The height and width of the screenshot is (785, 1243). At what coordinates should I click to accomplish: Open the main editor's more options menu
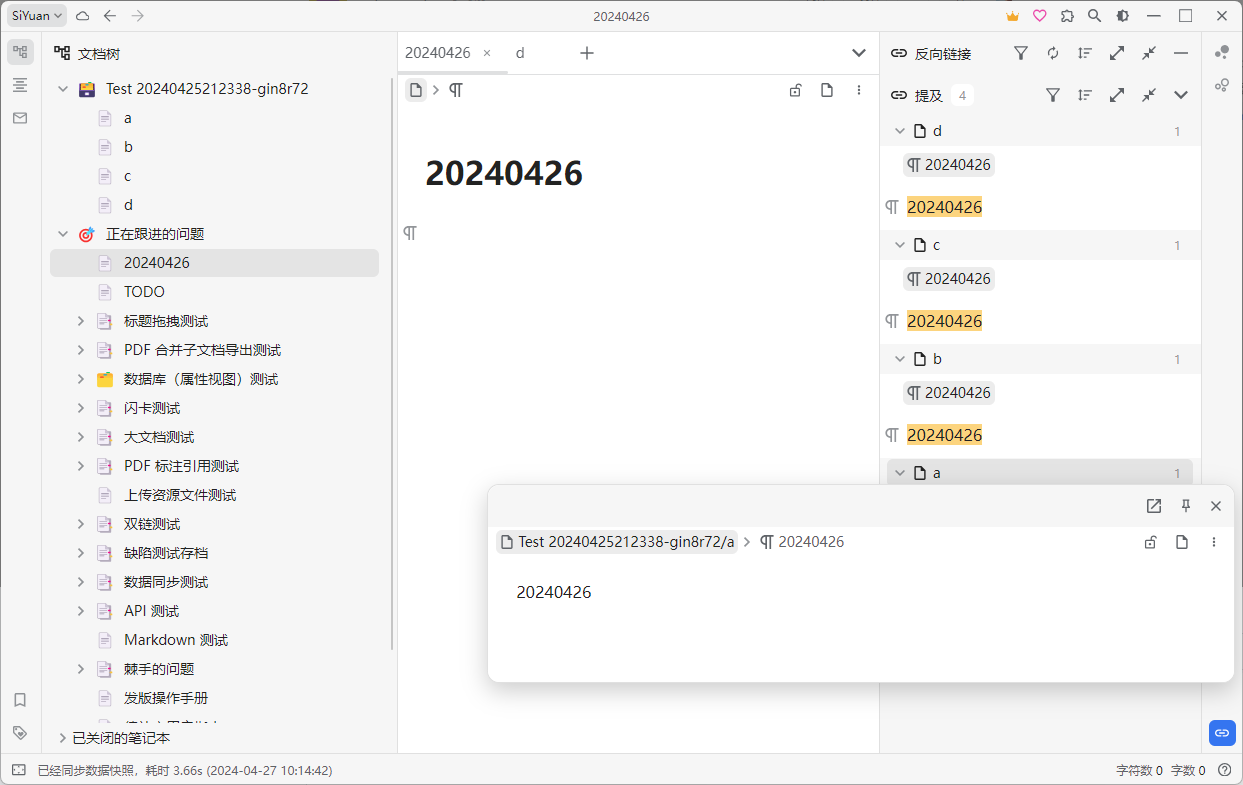click(859, 90)
